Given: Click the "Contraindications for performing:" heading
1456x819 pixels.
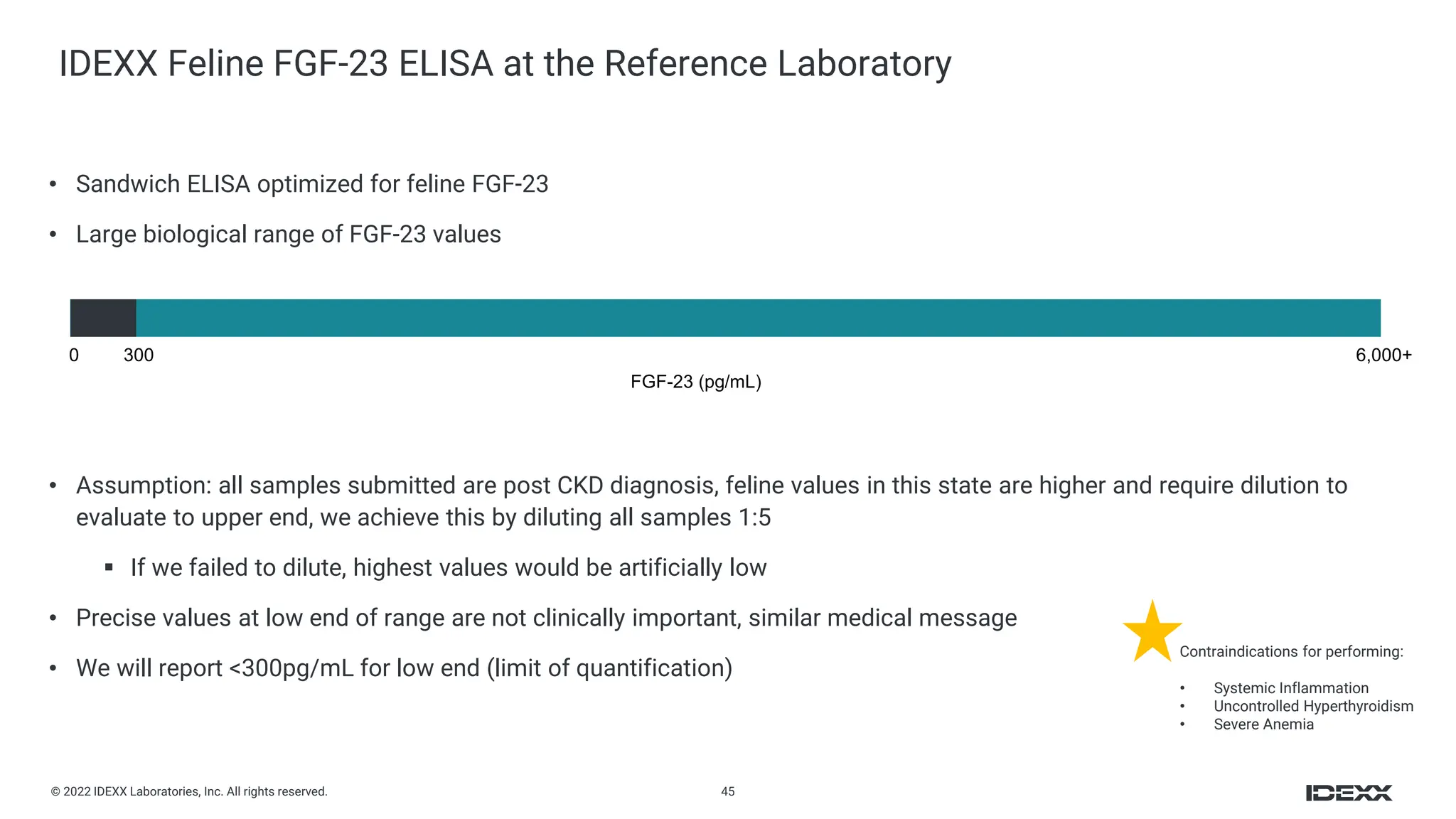Looking at the screenshot, I should [x=1291, y=652].
